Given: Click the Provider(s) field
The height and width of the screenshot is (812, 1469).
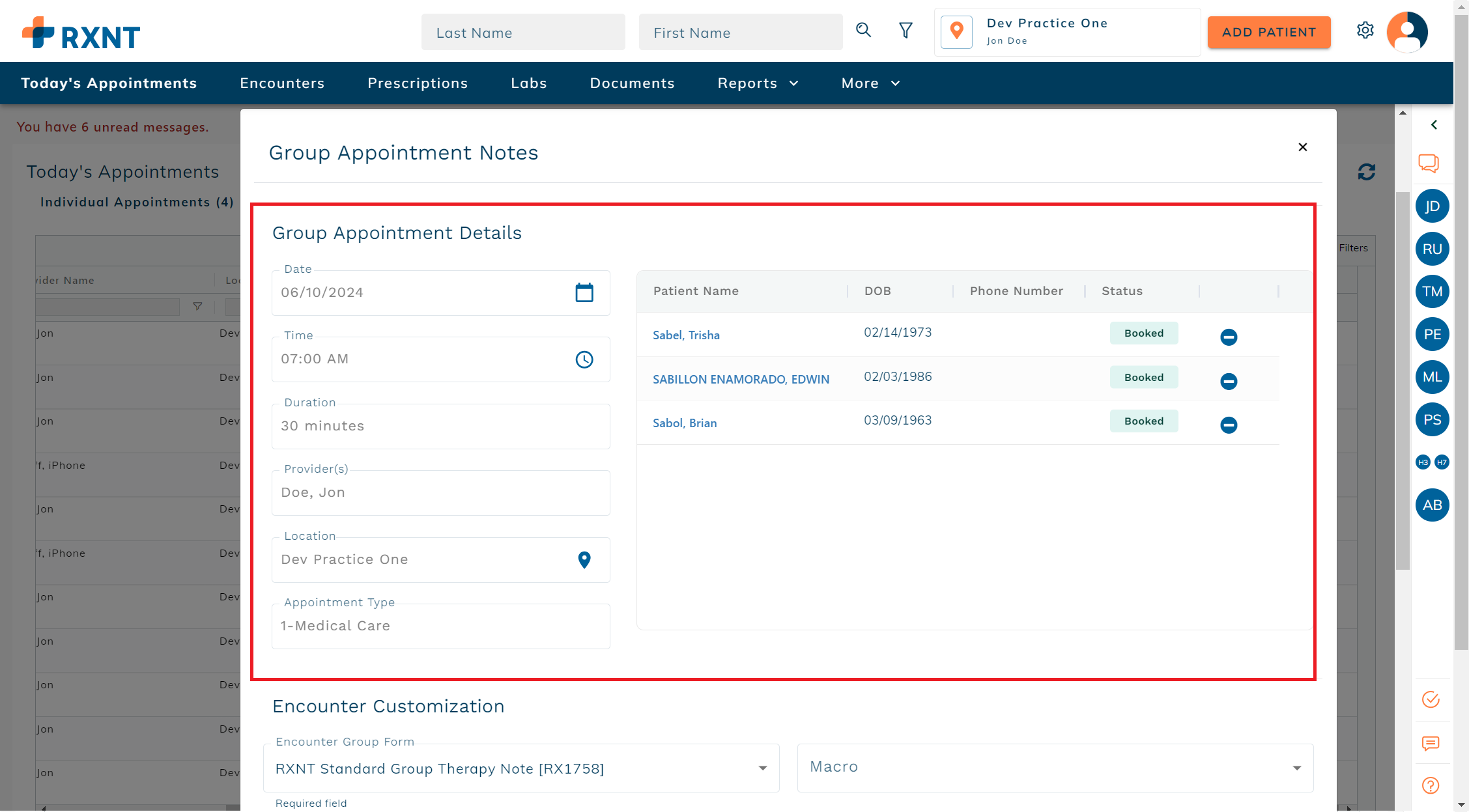Looking at the screenshot, I should 440,493.
